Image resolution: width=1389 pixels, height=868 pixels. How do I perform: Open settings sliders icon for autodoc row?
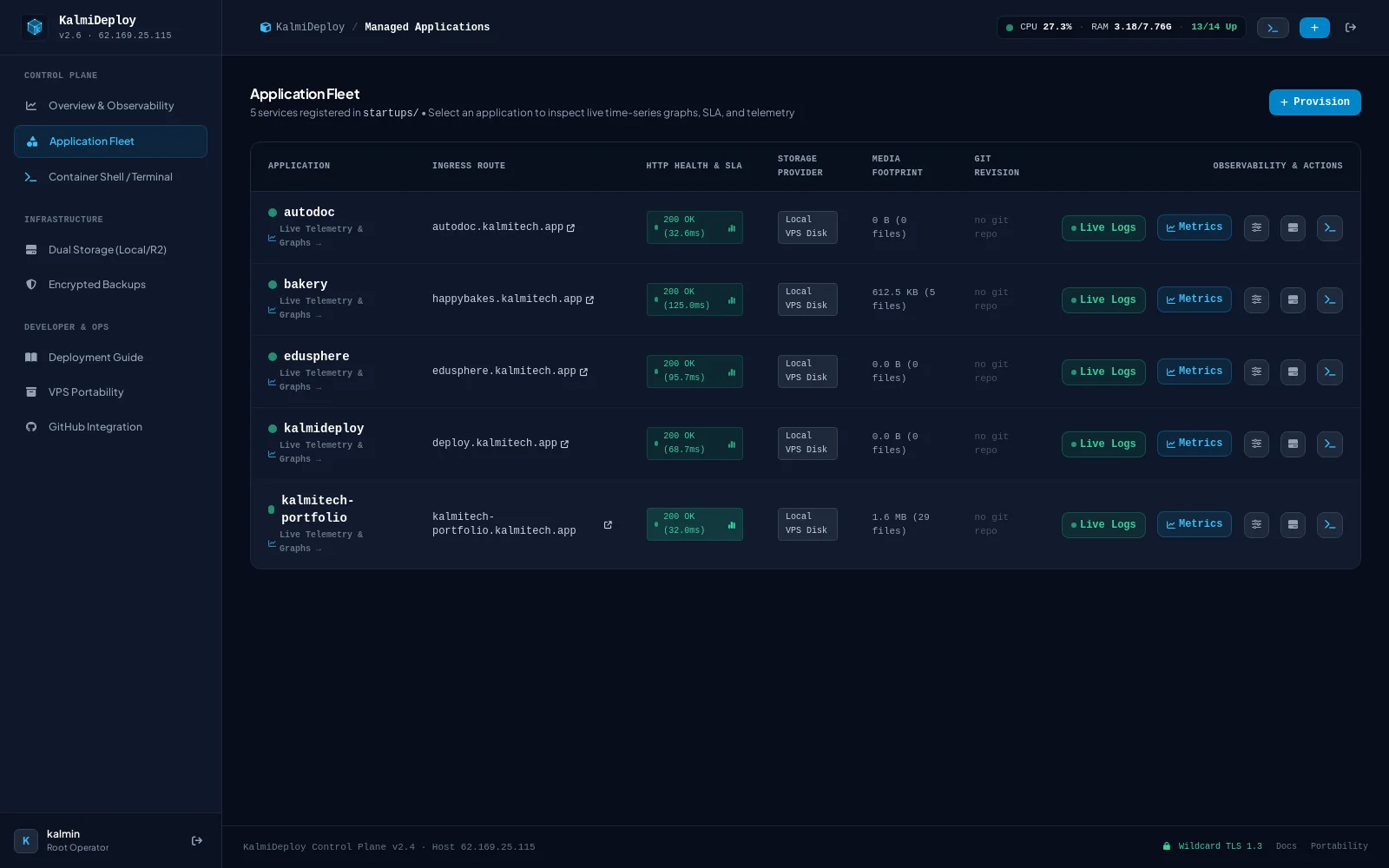(x=1256, y=228)
